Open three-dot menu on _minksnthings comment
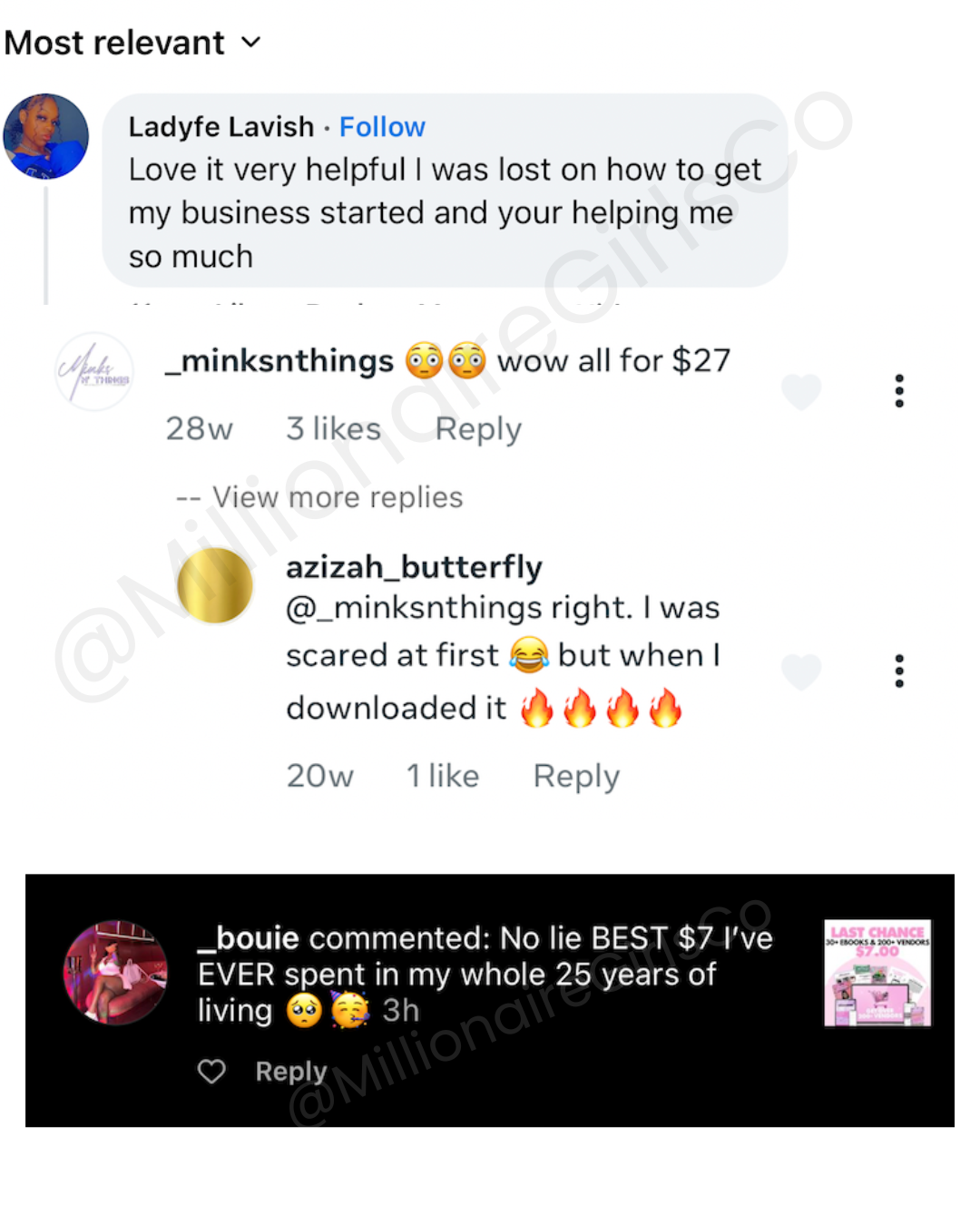980x1225 pixels. click(x=899, y=391)
